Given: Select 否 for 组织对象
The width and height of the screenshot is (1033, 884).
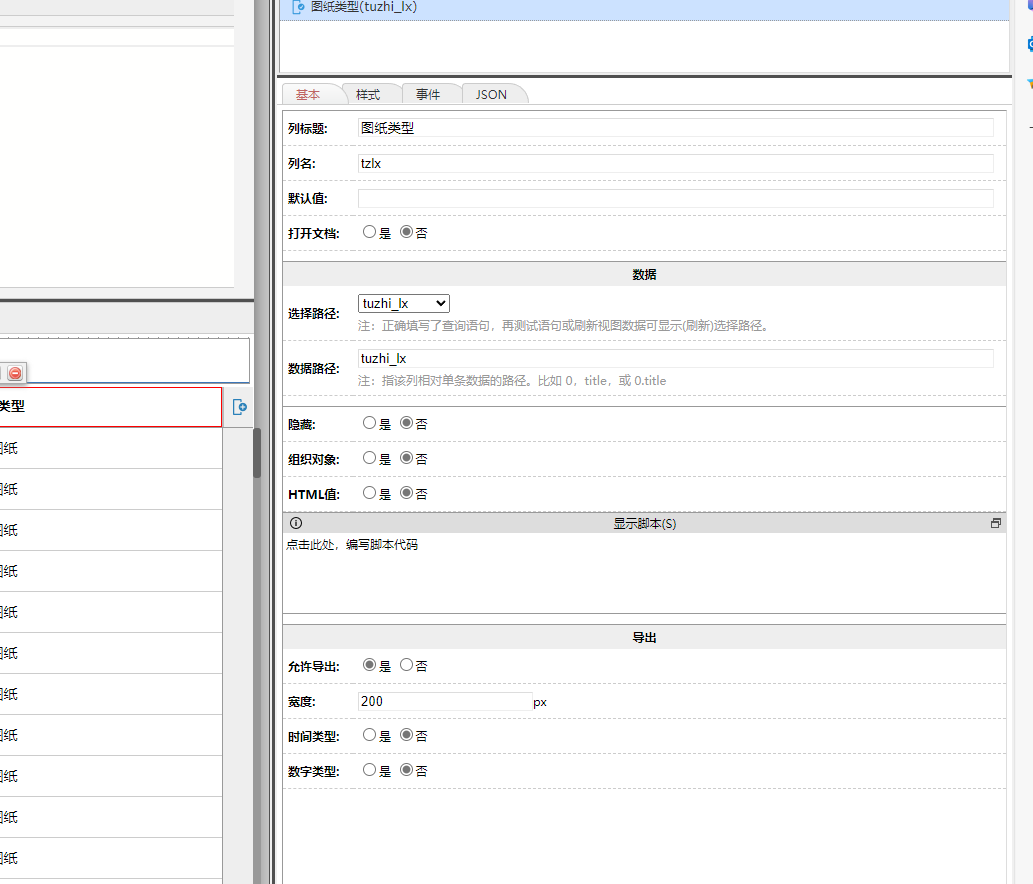Looking at the screenshot, I should (406, 458).
